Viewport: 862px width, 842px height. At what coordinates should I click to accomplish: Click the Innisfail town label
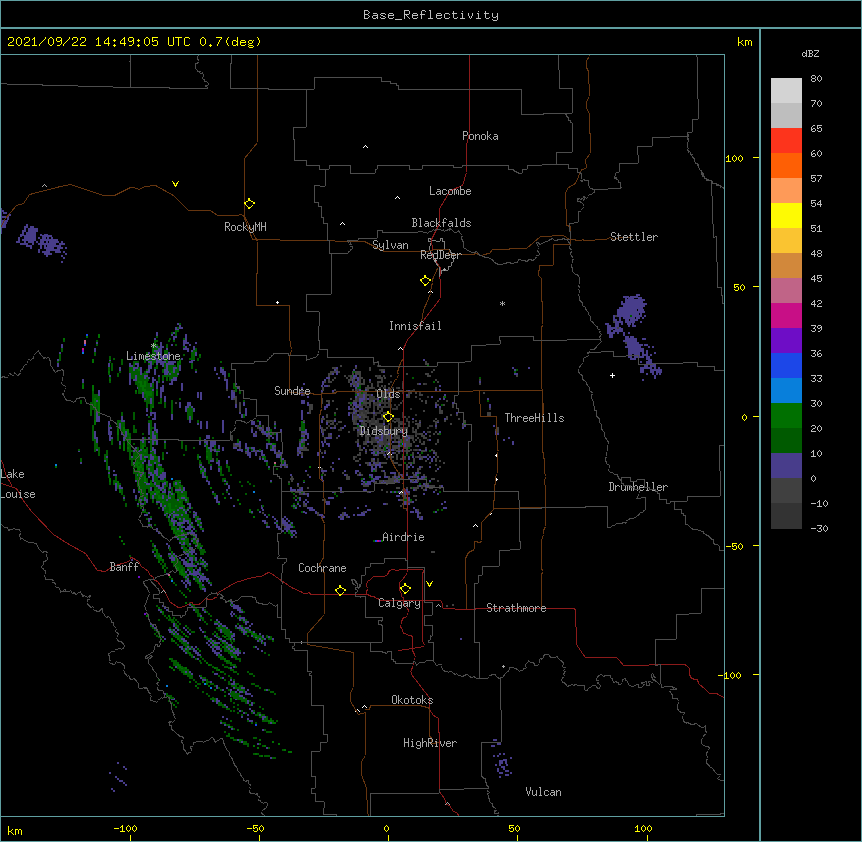point(415,326)
